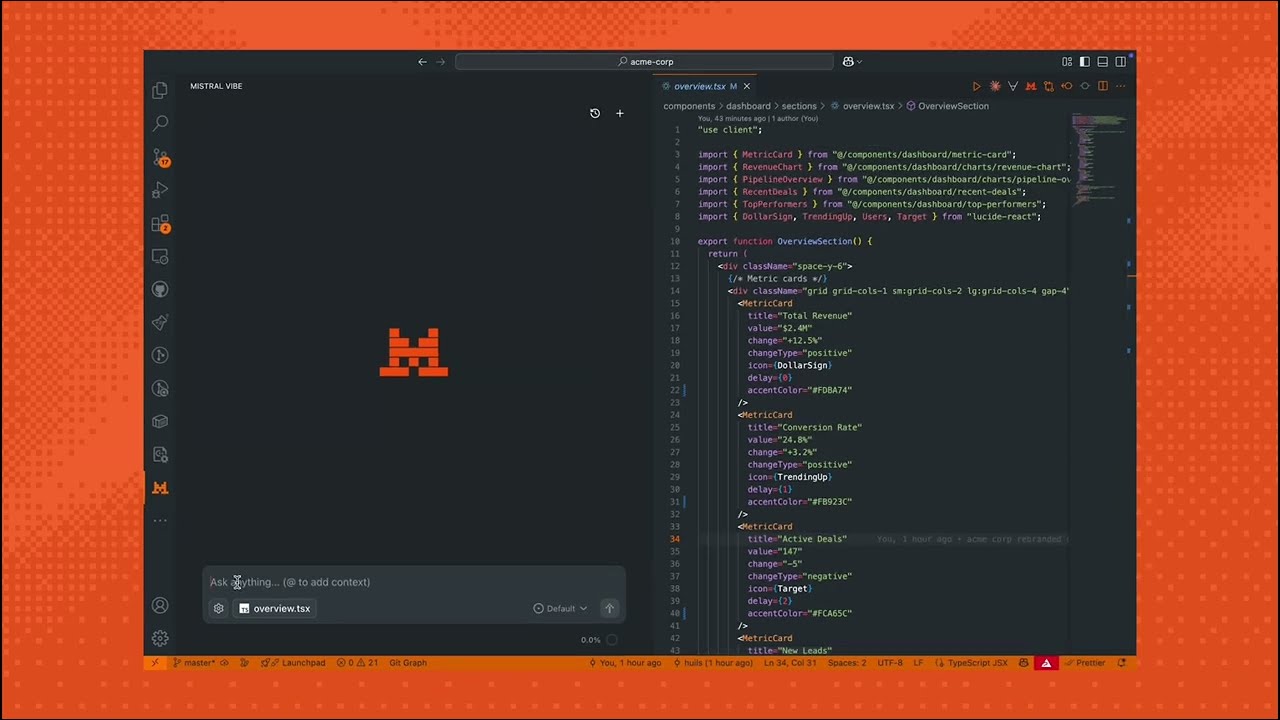1280x720 pixels.
Task: Open the Search view in the activity bar
Action: pos(160,123)
